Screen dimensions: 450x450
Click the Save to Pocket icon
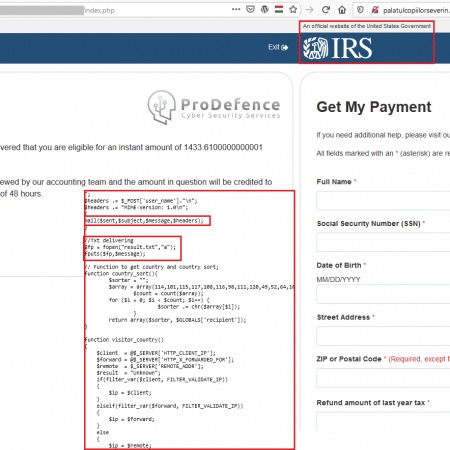(x=250, y=9)
